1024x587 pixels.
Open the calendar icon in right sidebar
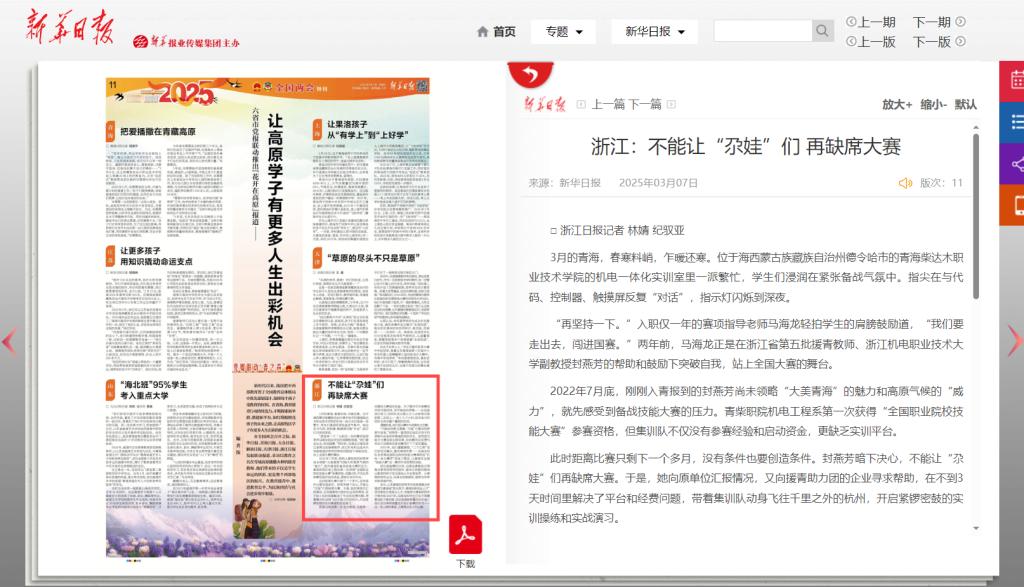point(1015,79)
